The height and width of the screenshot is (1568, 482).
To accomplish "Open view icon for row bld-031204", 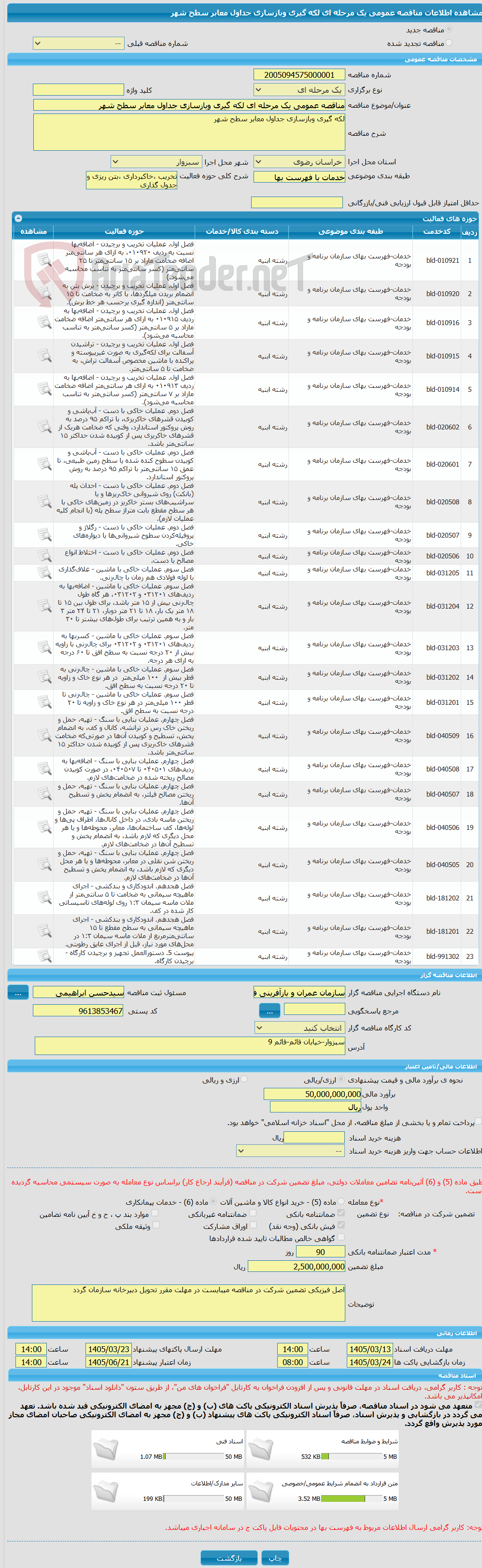I will click(x=44, y=606).
